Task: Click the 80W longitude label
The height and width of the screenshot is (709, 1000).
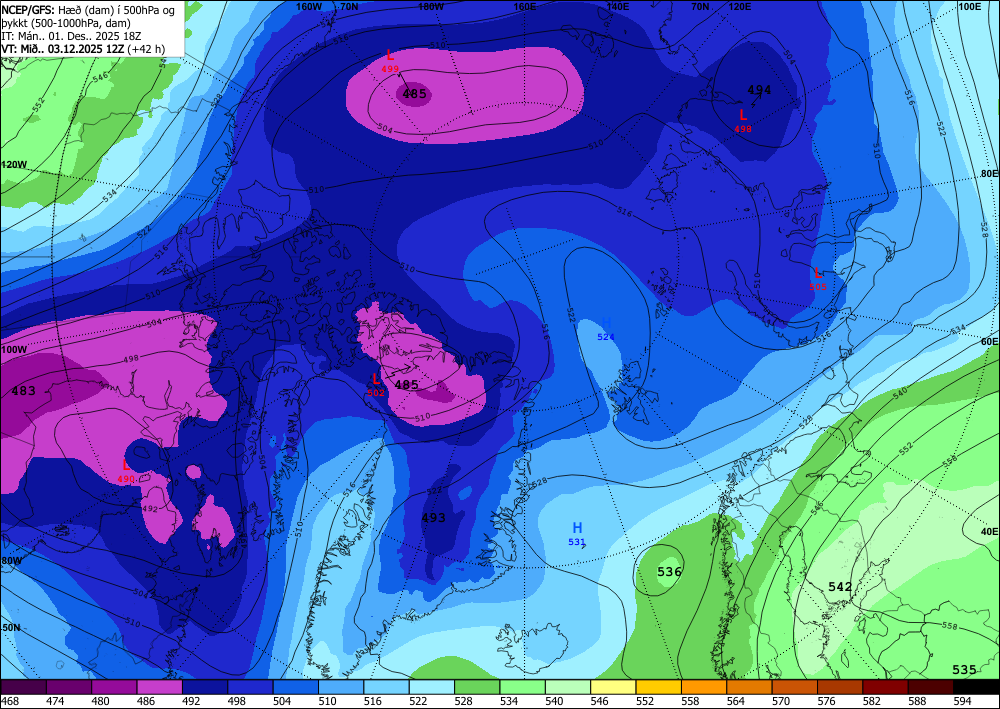Action: pyautogui.click(x=11, y=560)
